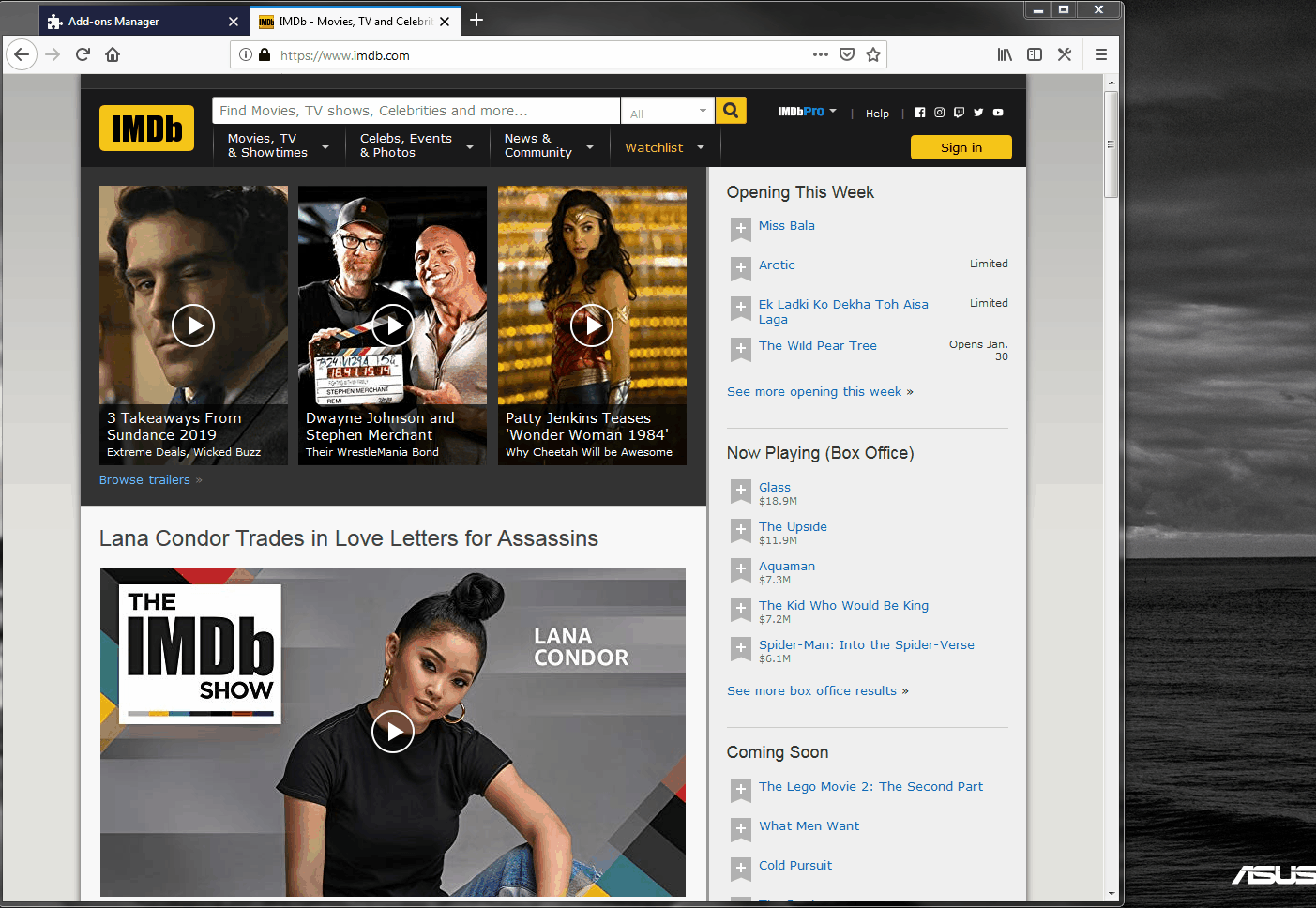Open the search category 'All' dropdown
This screenshot has width=1316, height=908.
(x=668, y=112)
